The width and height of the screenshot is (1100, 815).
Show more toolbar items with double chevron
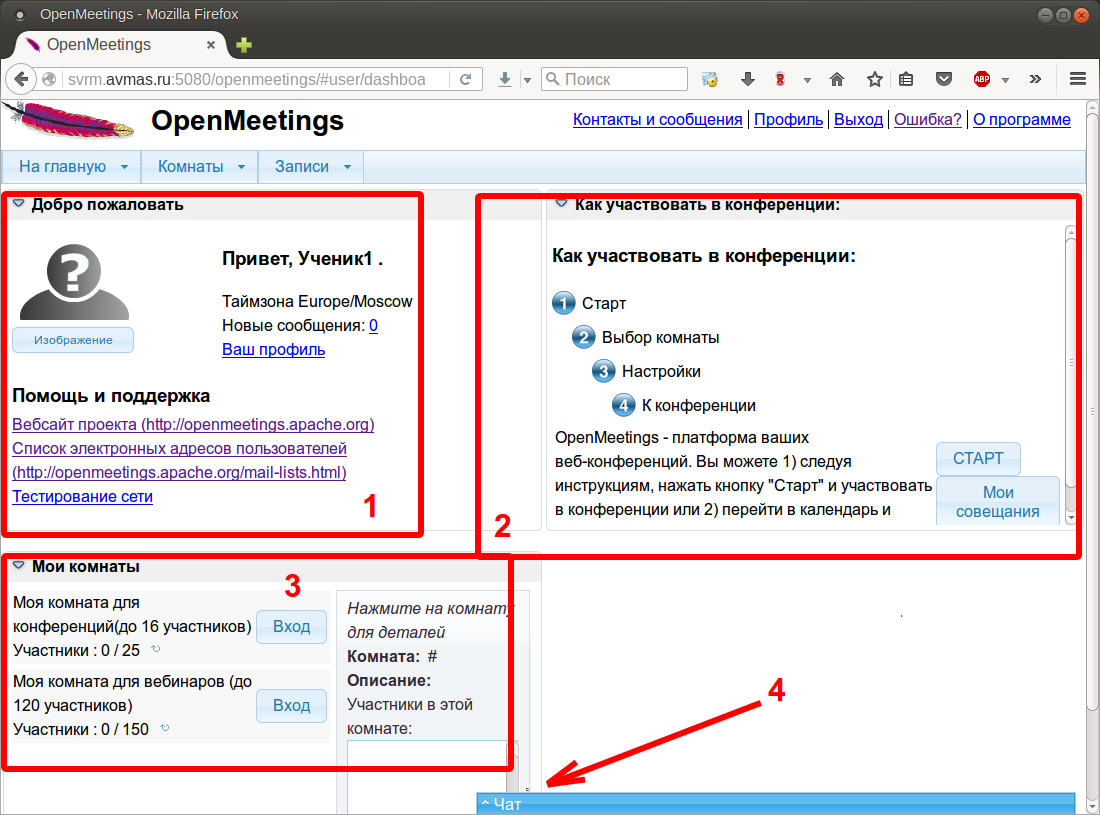(x=1035, y=79)
